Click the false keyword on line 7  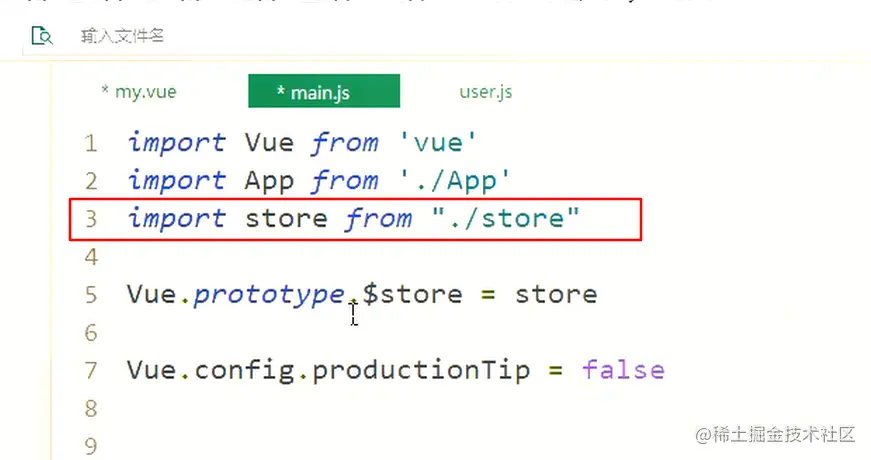(623, 369)
